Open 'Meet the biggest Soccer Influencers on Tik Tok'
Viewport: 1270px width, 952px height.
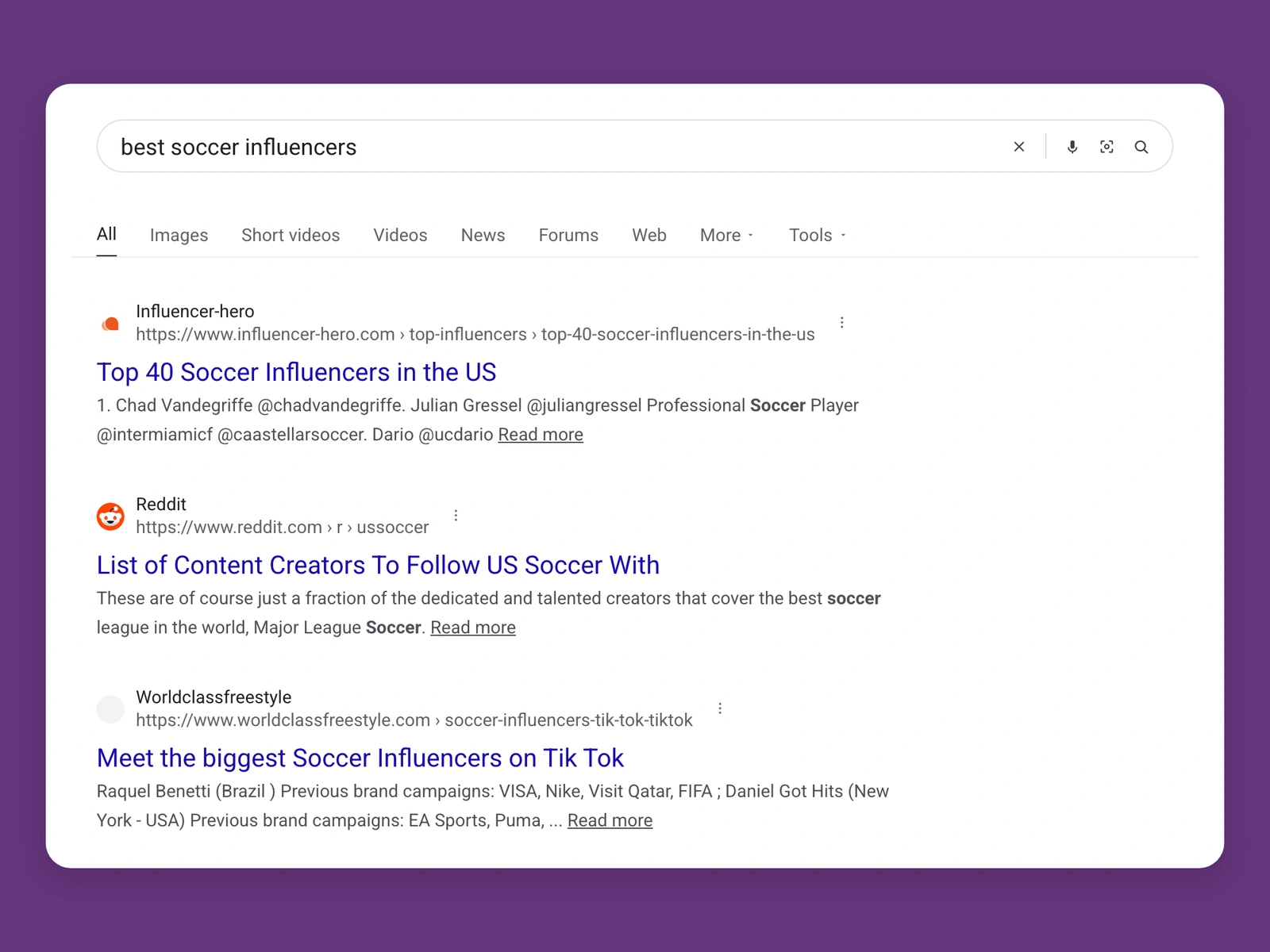[360, 758]
